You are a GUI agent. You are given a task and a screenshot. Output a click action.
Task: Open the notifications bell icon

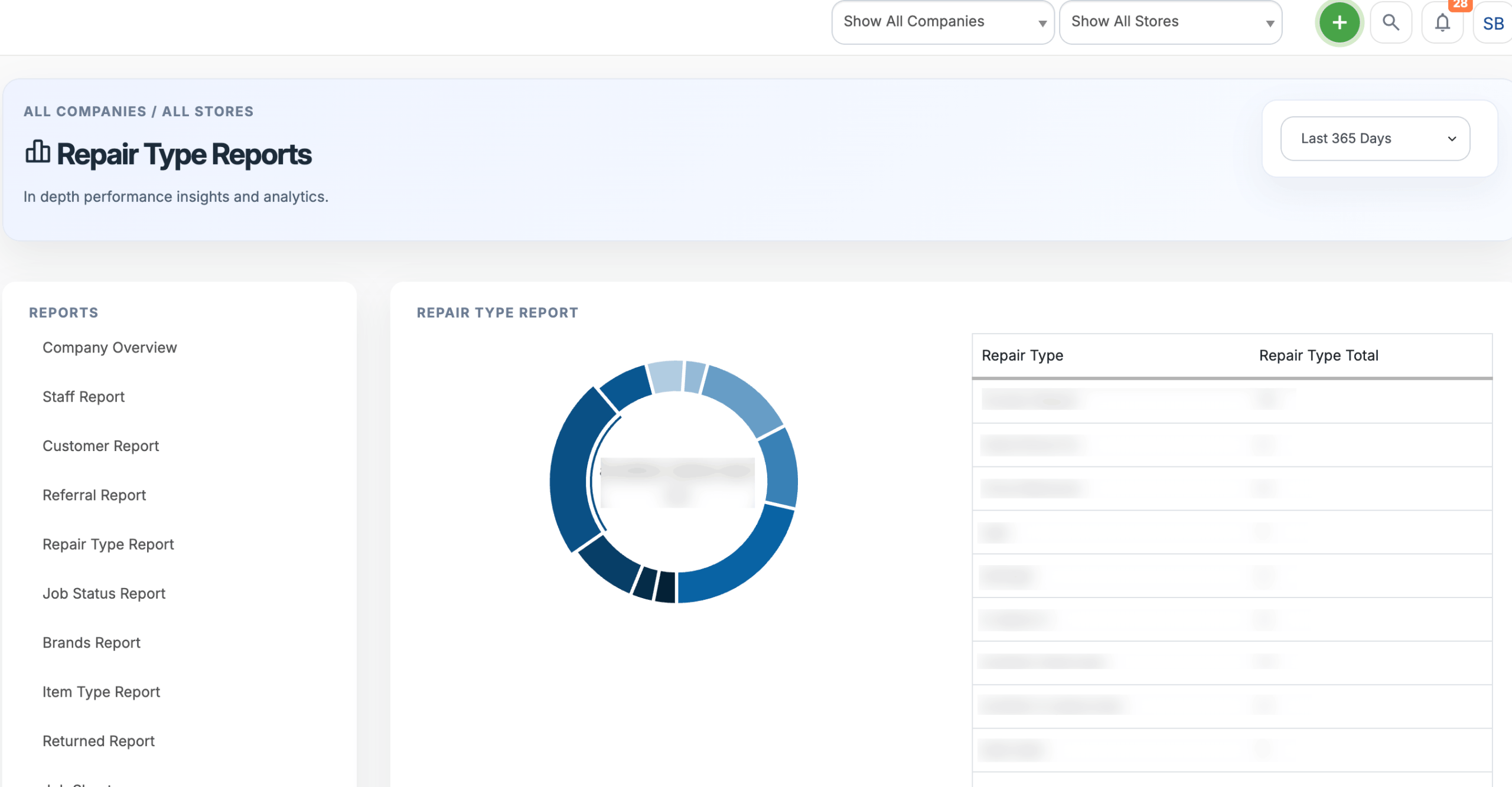tap(1442, 23)
